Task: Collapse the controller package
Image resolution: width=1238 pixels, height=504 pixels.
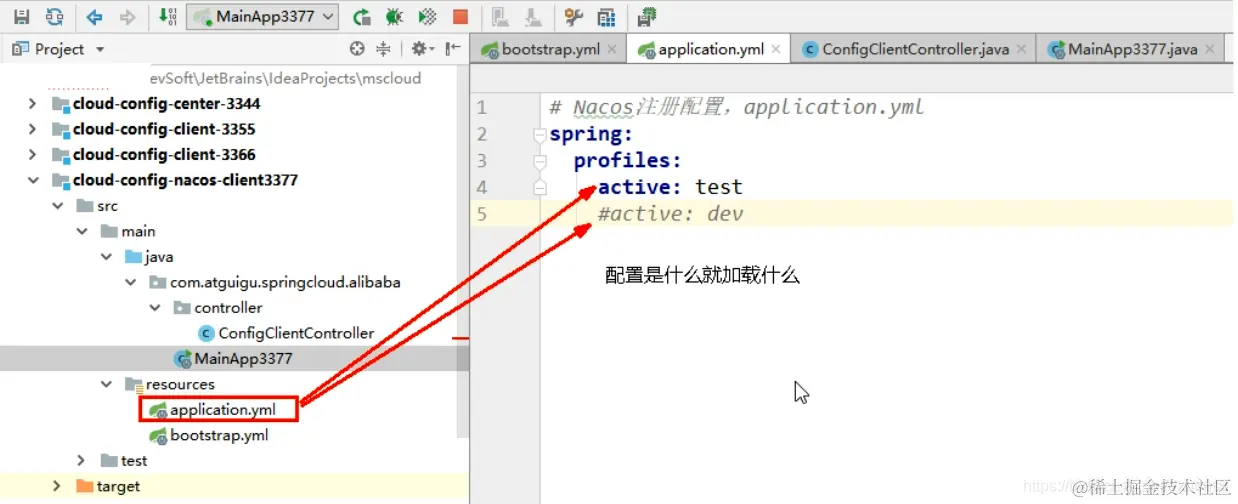Action: click(155, 308)
